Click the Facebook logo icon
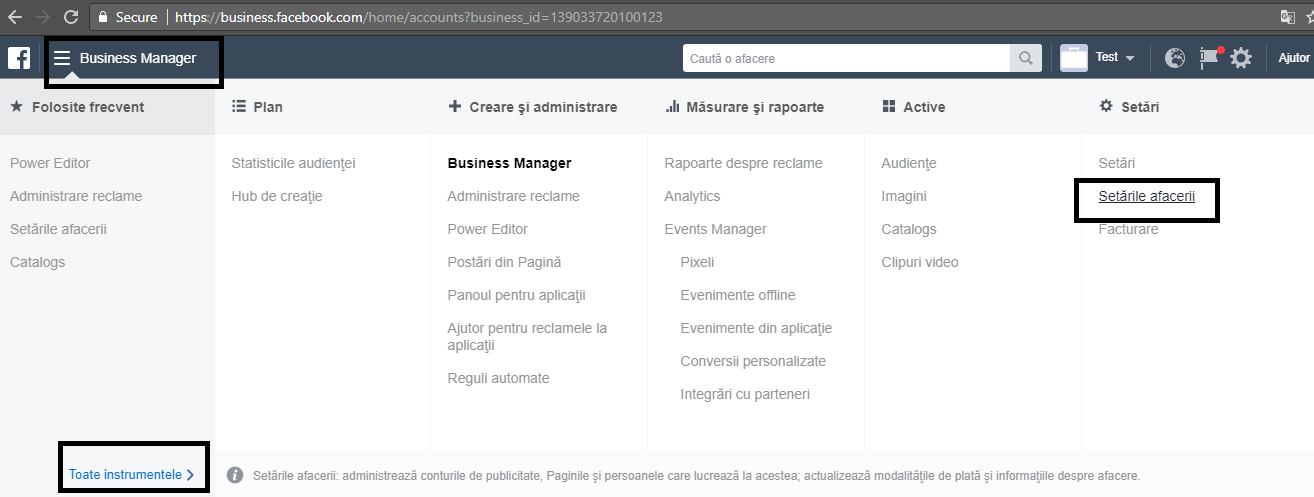Image resolution: width=1314 pixels, height=497 pixels. click(19, 58)
